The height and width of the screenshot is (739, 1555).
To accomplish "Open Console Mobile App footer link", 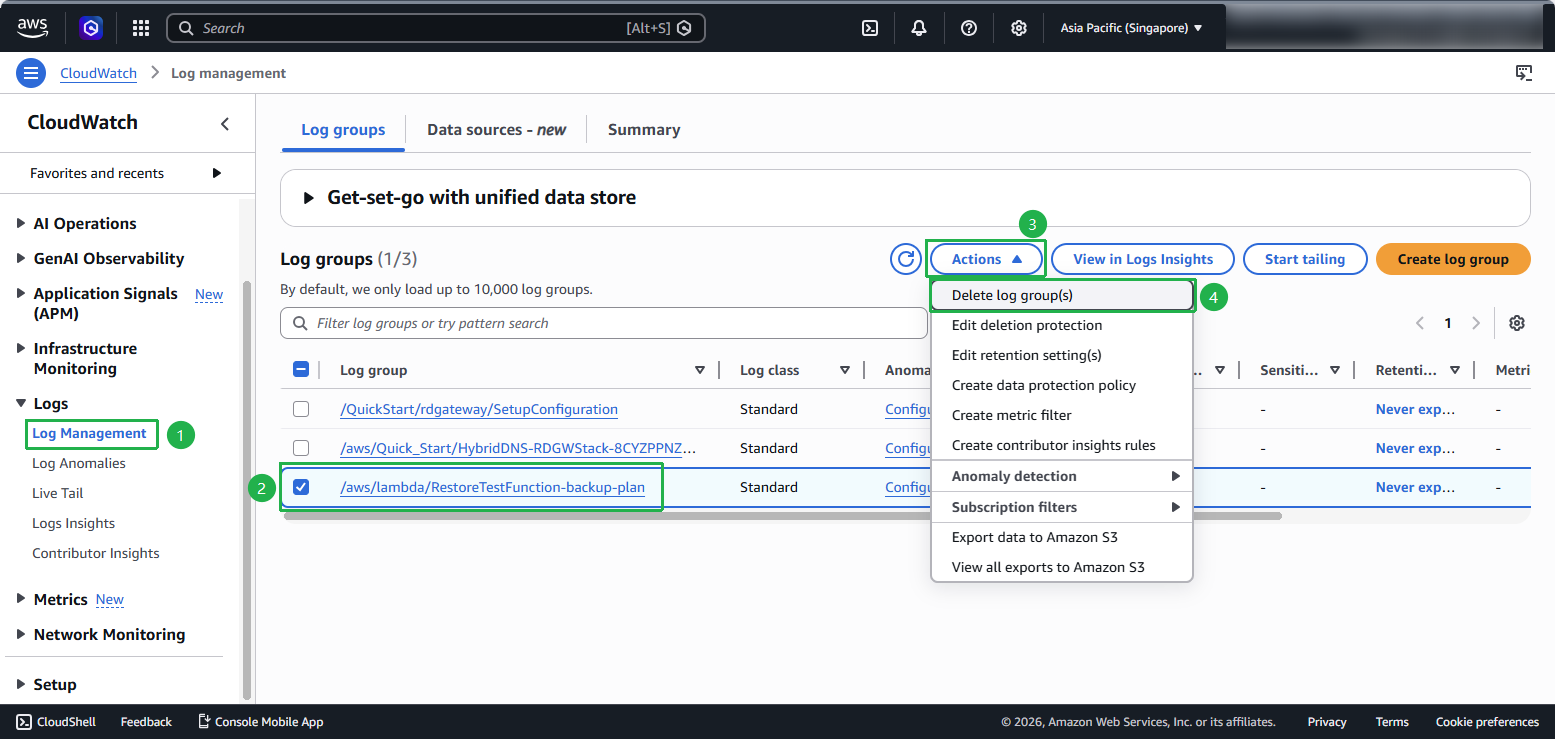I will pyautogui.click(x=260, y=722).
